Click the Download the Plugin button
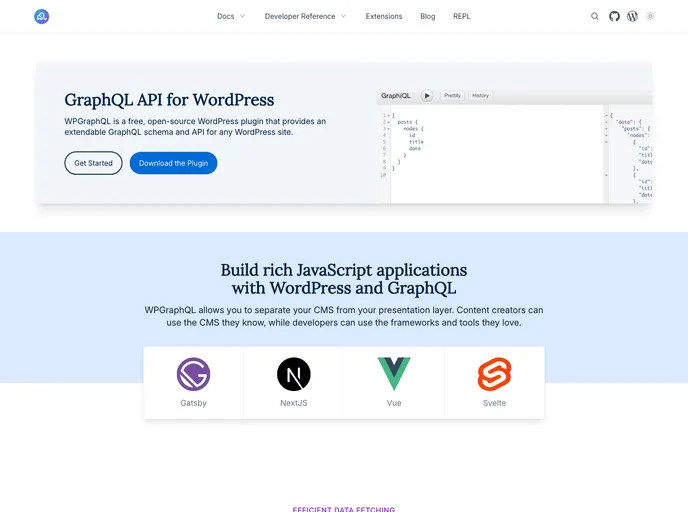Viewport: 688px width, 512px height. [173, 163]
